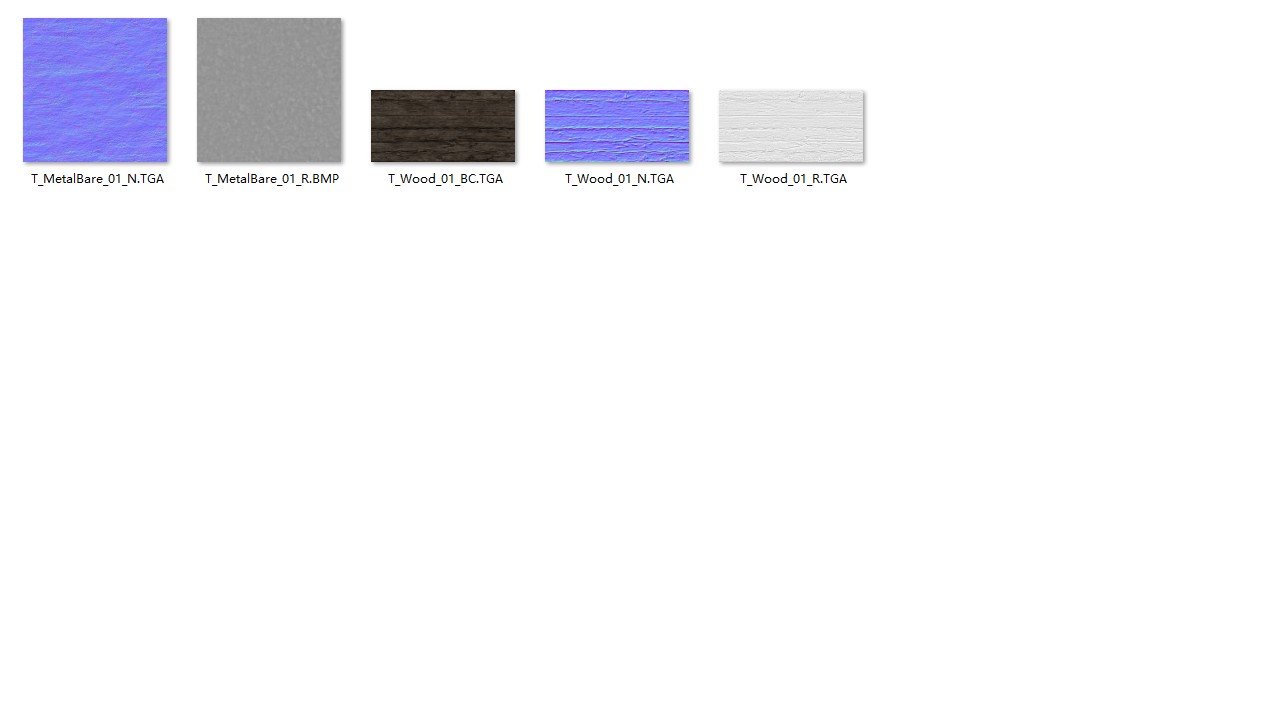
Task: Select the T_Wood_01_BC.TGA thumbnail image
Action: 443,126
